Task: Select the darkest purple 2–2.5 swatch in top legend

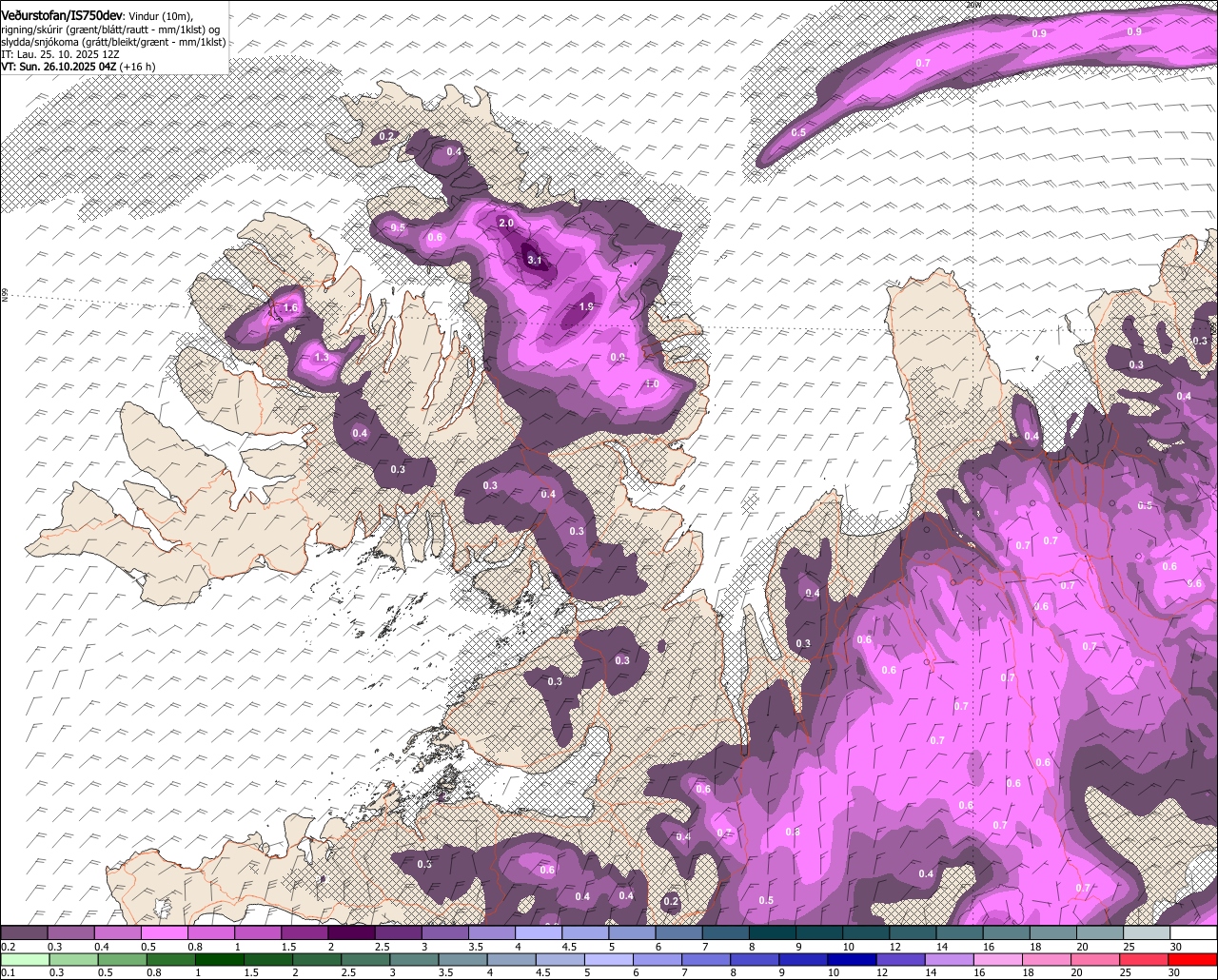Action: 351,933
